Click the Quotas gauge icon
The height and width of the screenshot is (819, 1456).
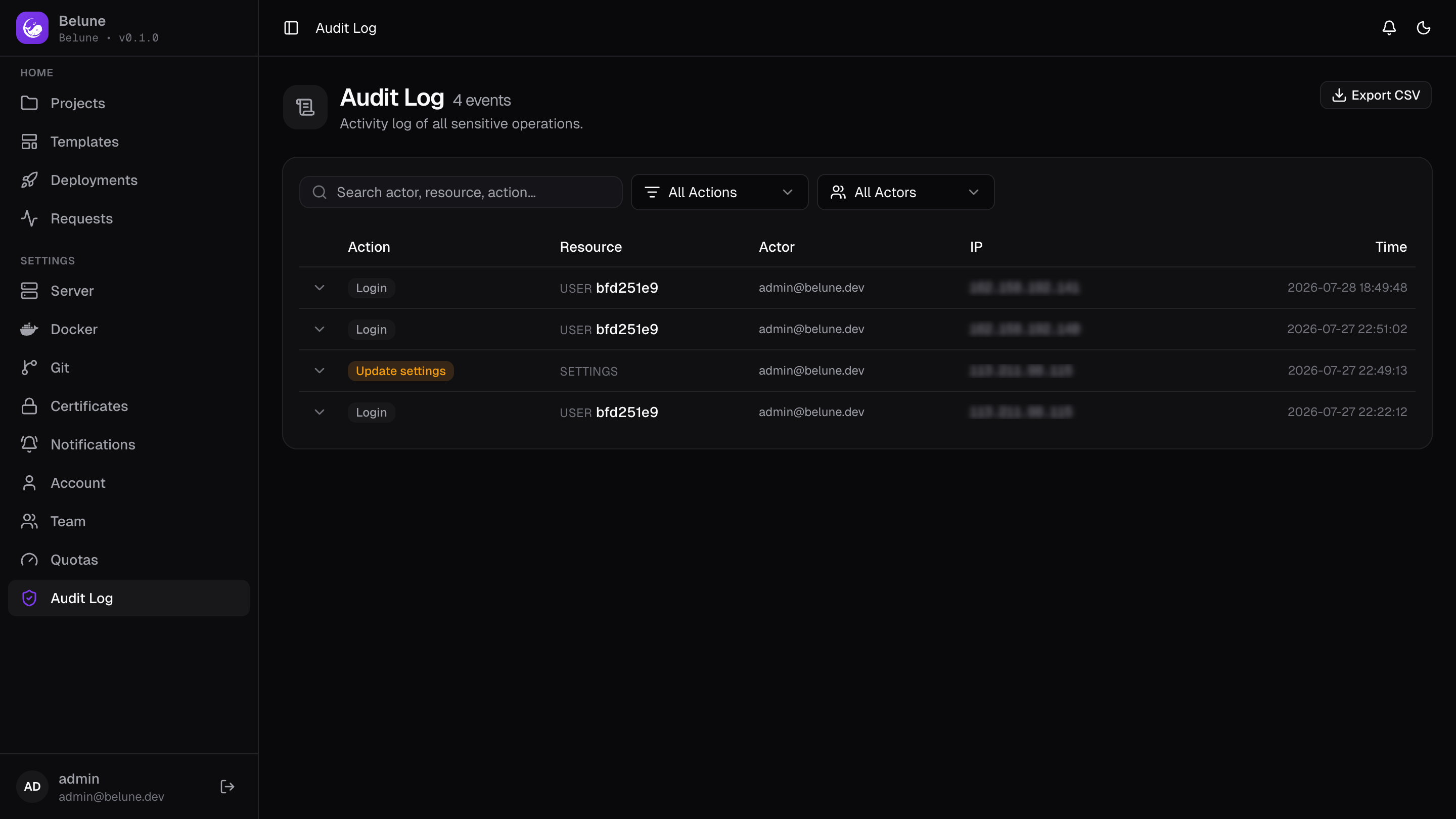29,560
